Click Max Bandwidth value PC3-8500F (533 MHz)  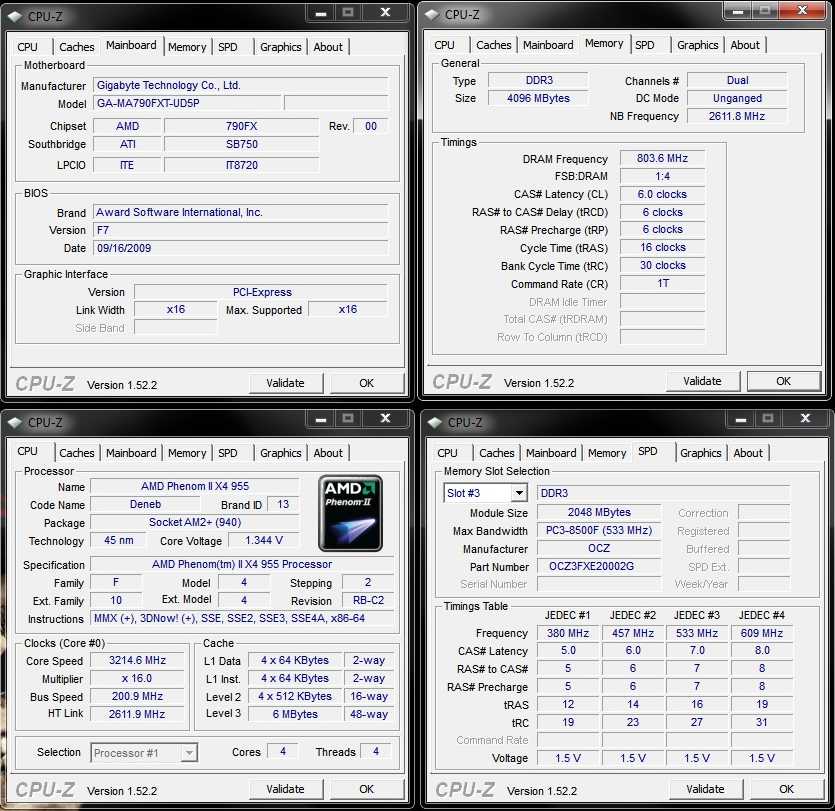tap(599, 531)
